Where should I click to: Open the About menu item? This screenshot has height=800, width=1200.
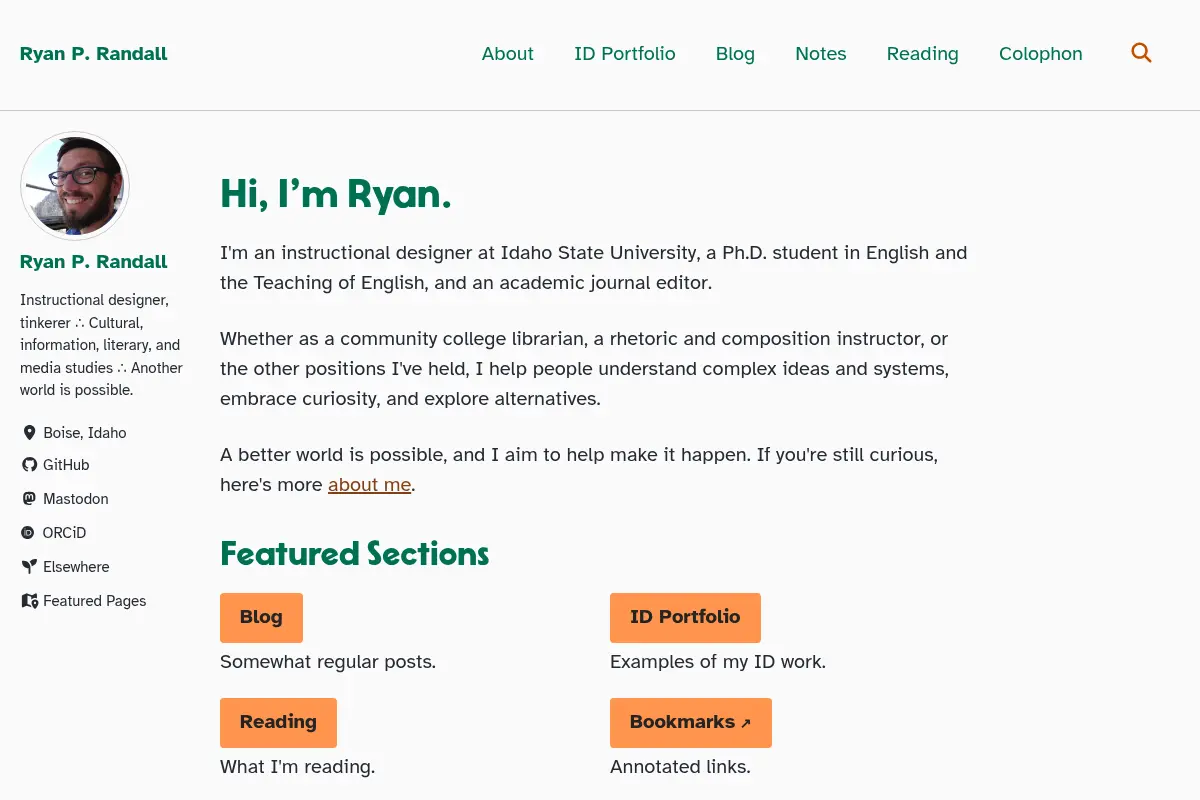coord(508,54)
